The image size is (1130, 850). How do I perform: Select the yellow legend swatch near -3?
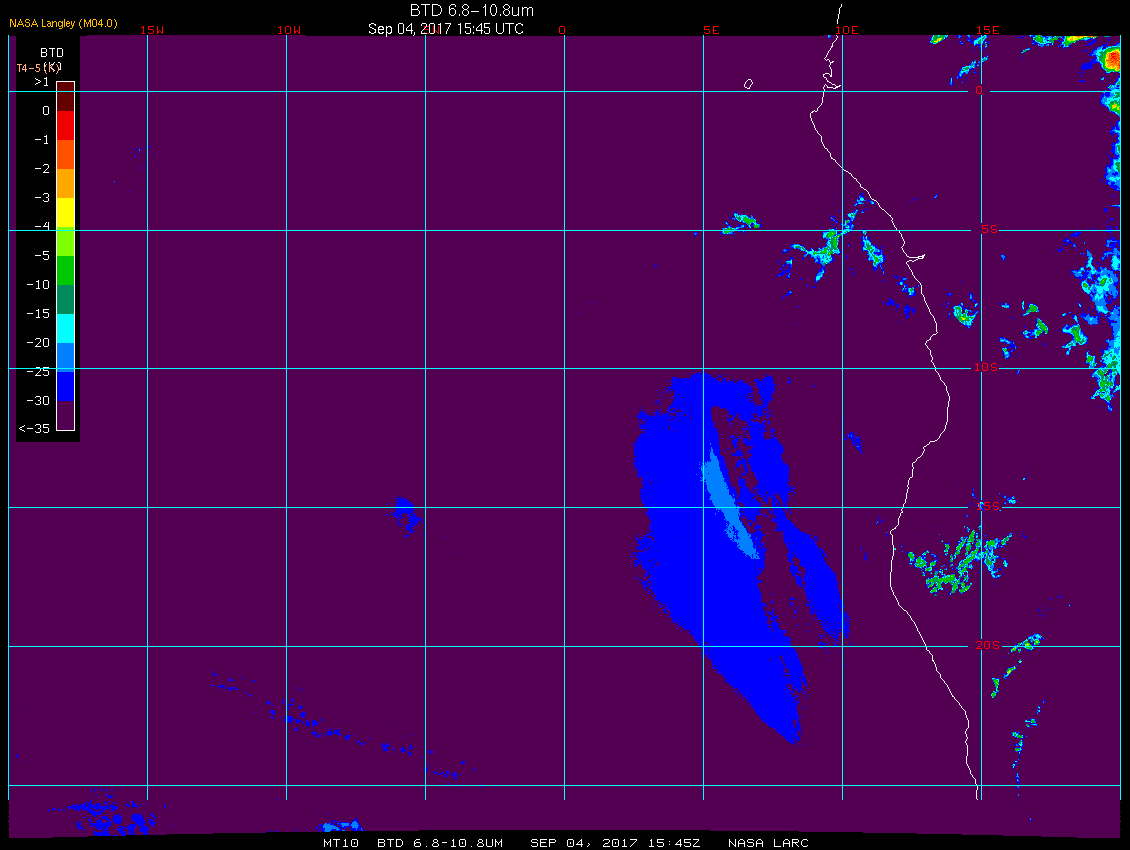(x=66, y=213)
